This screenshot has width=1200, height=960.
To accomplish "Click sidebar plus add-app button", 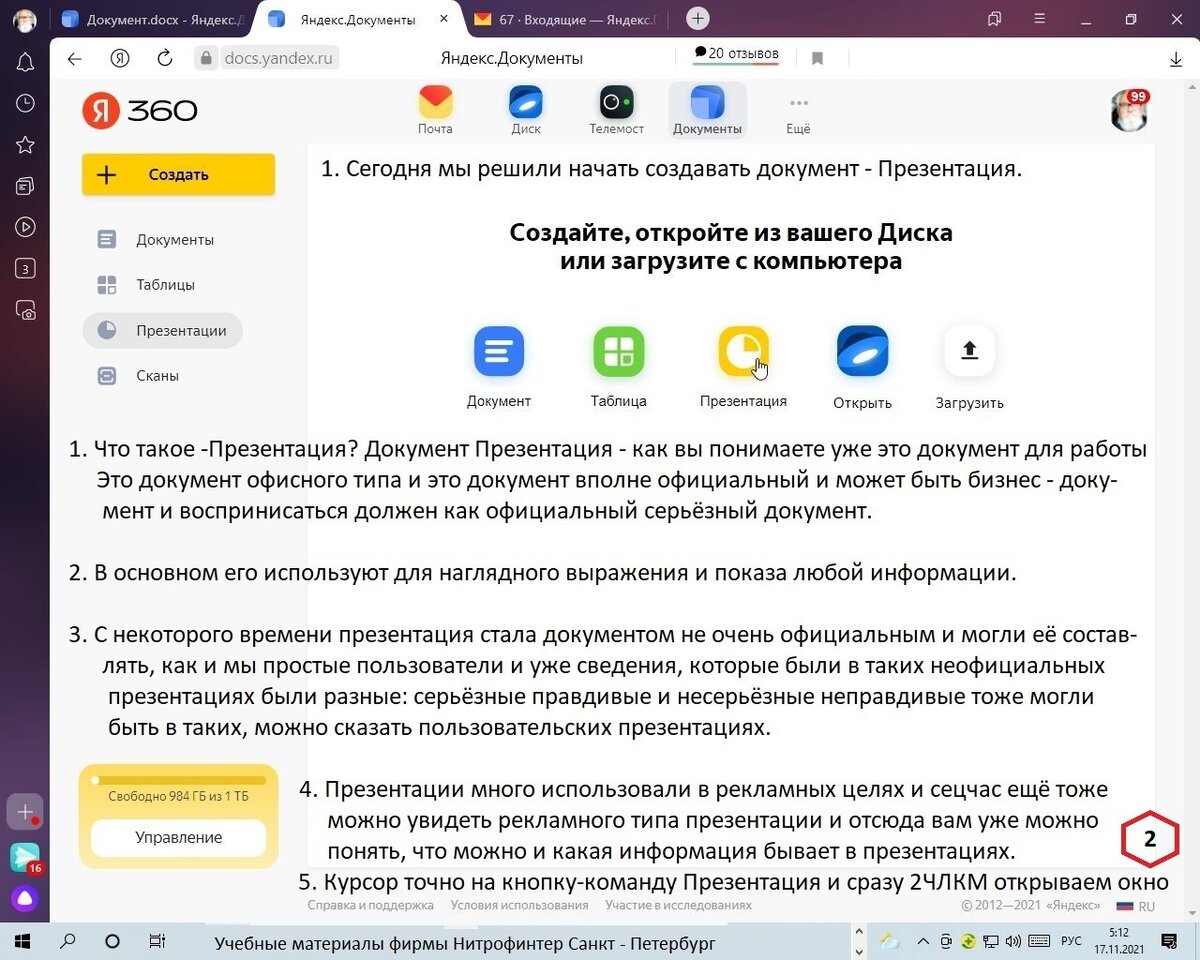I will point(25,812).
